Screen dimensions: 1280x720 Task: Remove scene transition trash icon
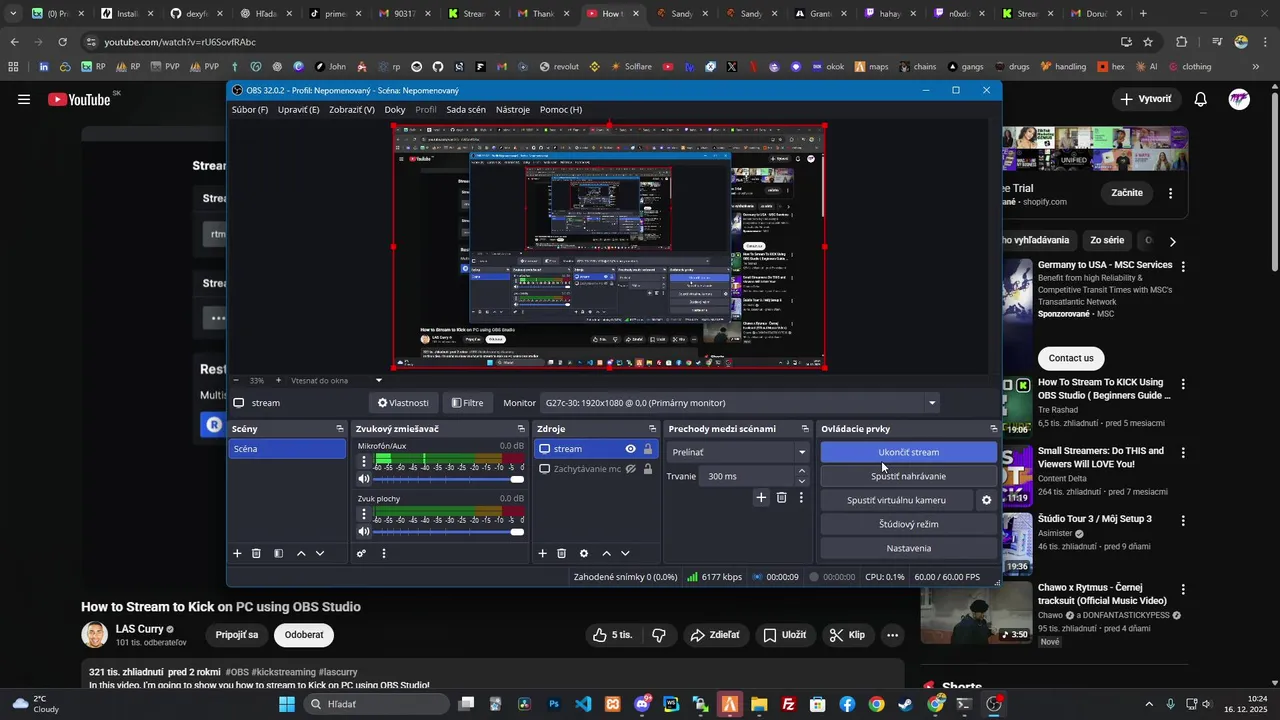click(782, 497)
